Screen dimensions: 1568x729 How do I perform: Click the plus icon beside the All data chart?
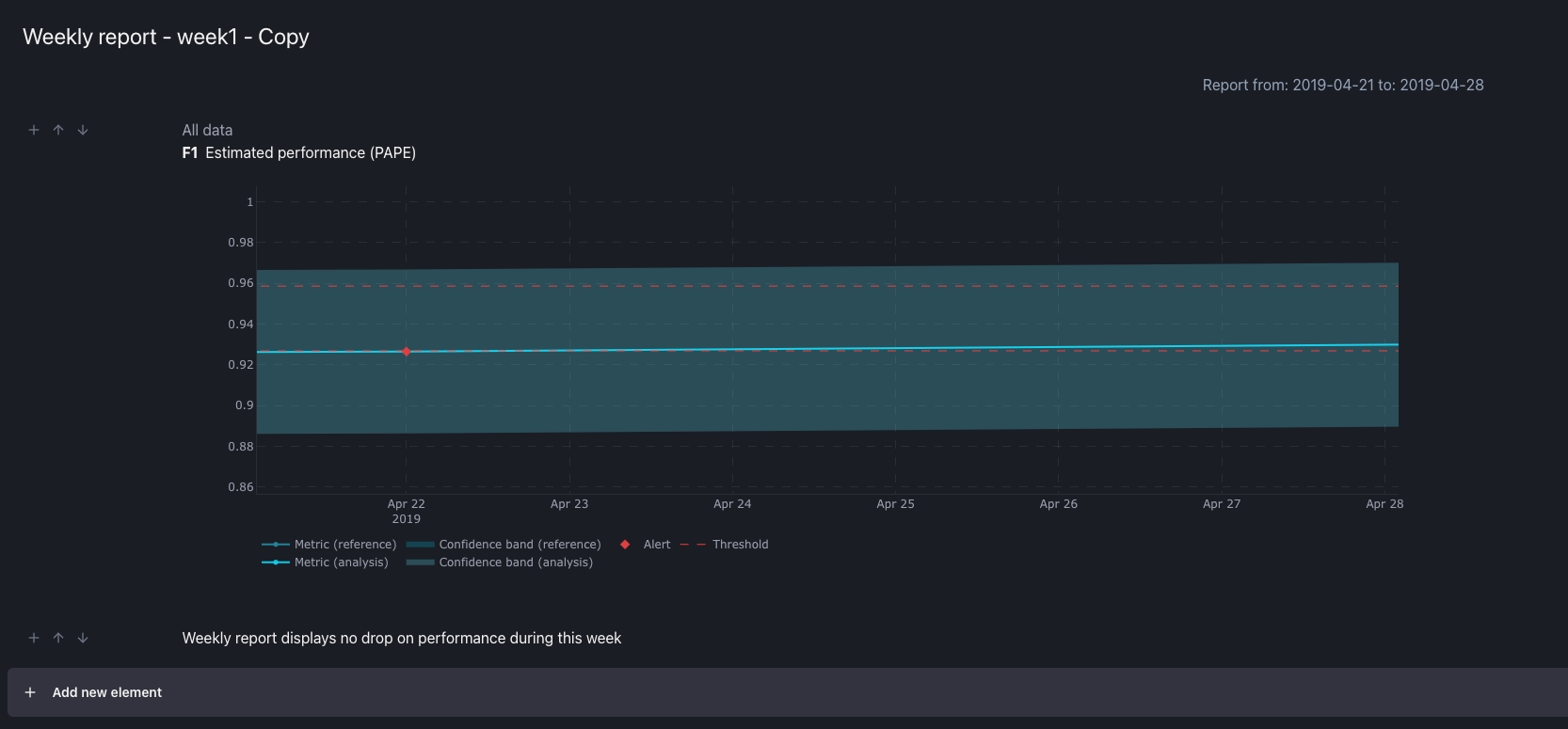click(x=34, y=130)
